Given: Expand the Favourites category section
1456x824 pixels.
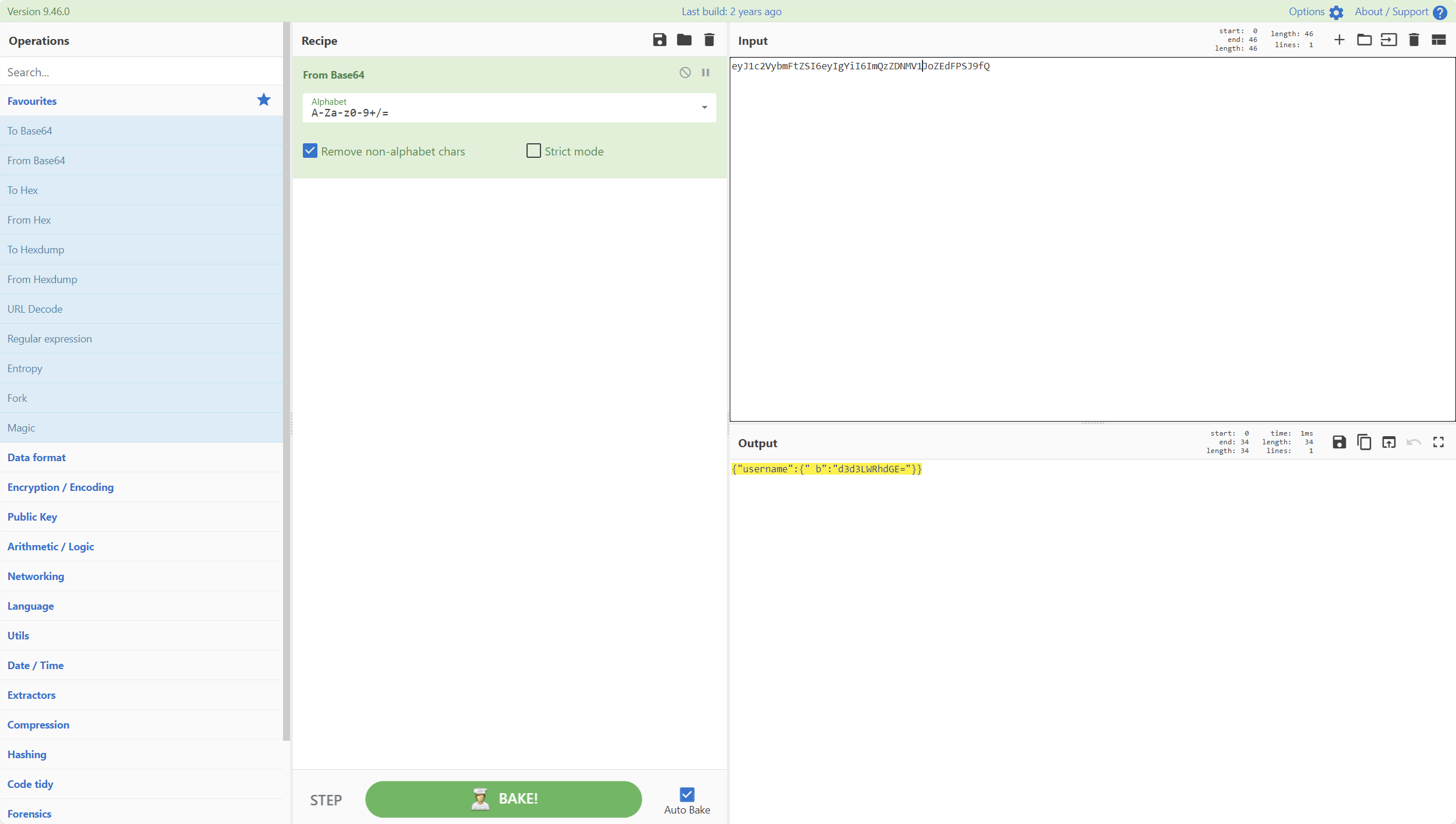Looking at the screenshot, I should coord(31,100).
